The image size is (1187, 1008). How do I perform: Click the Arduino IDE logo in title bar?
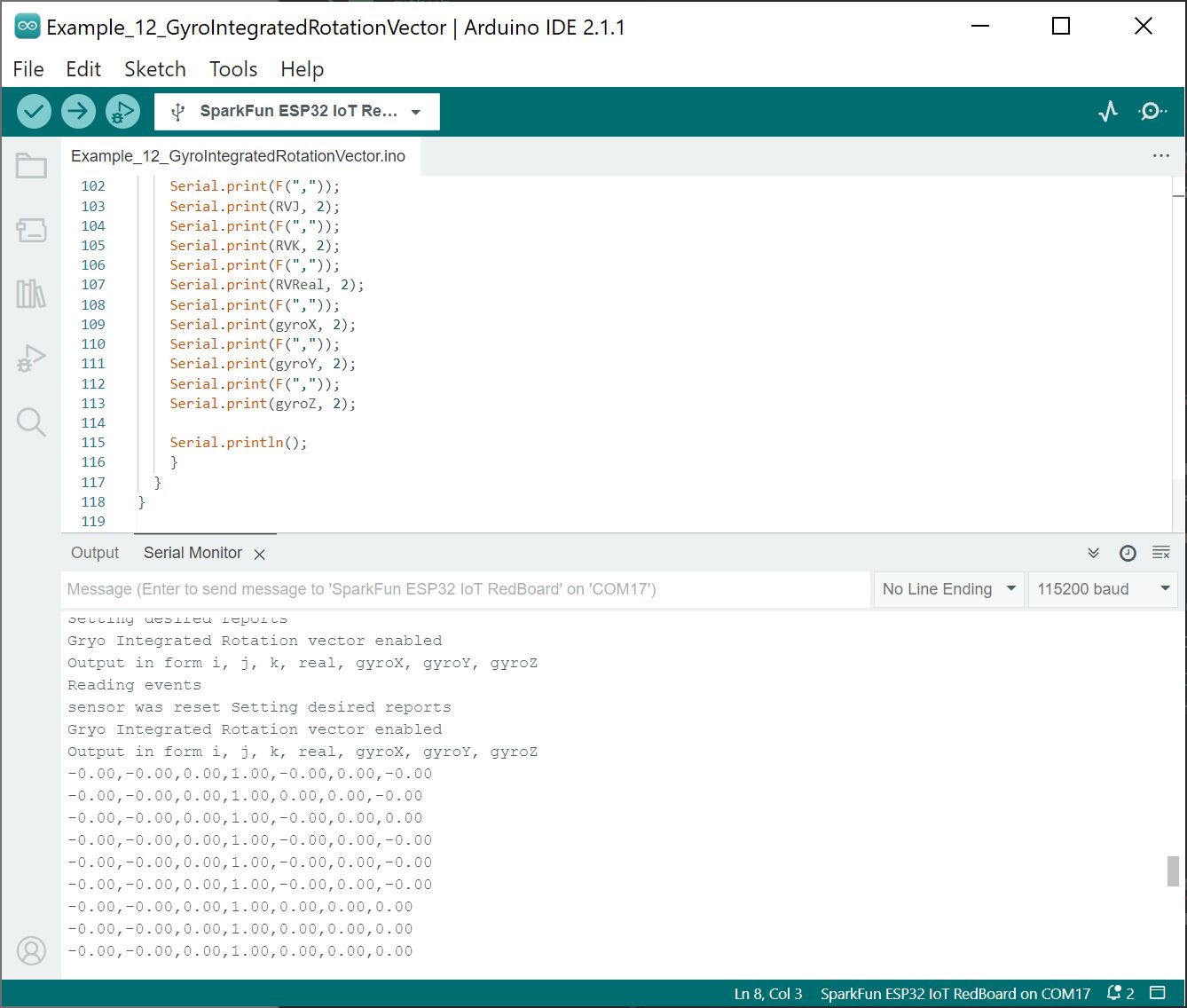click(x=28, y=27)
